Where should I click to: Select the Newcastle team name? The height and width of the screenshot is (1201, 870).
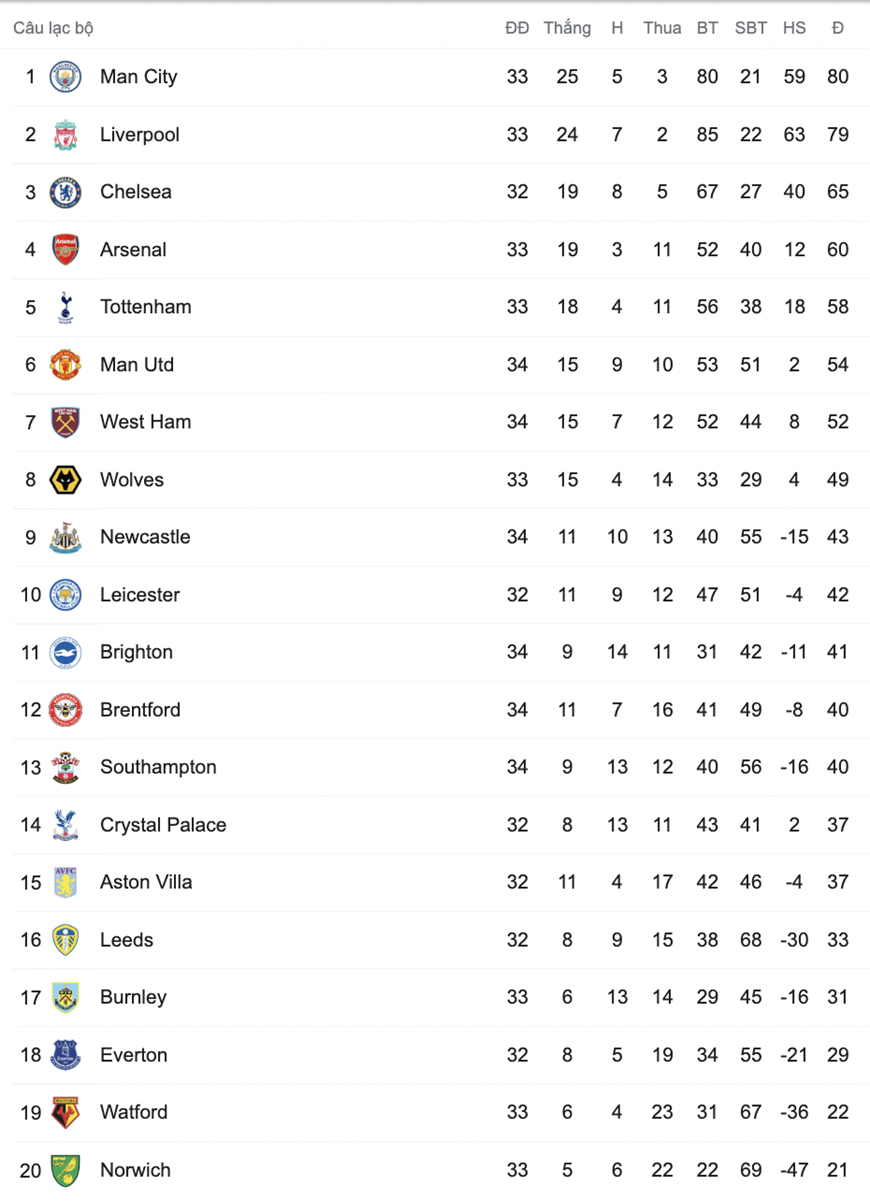coord(145,537)
